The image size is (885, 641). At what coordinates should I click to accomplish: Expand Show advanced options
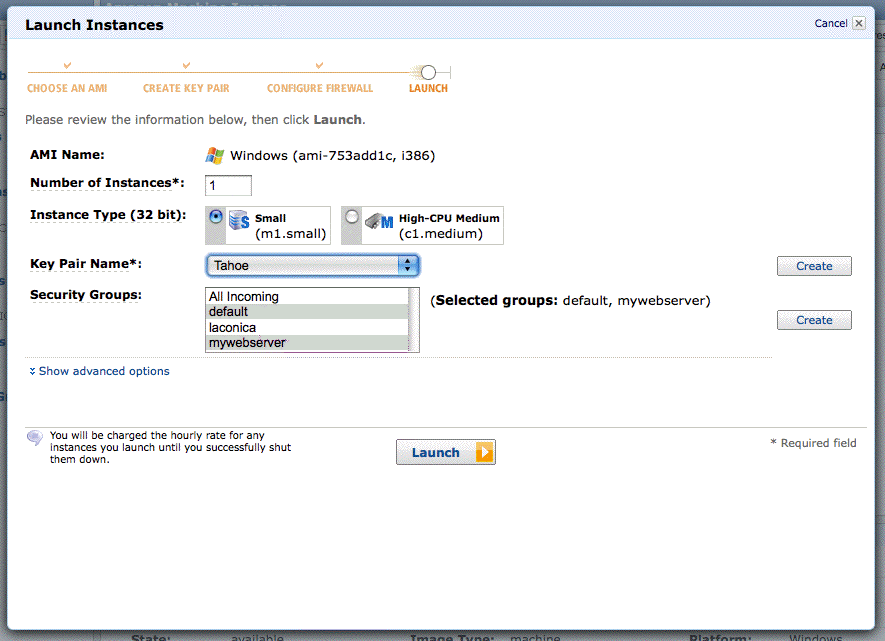pos(104,371)
